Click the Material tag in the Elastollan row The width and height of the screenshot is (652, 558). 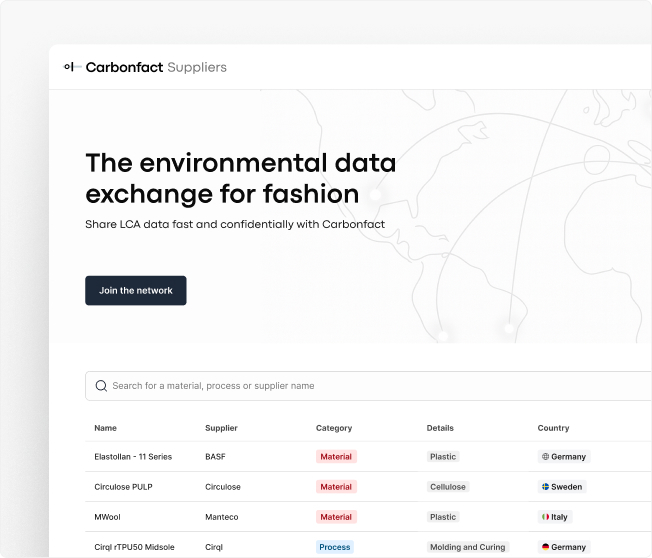[x=336, y=457]
